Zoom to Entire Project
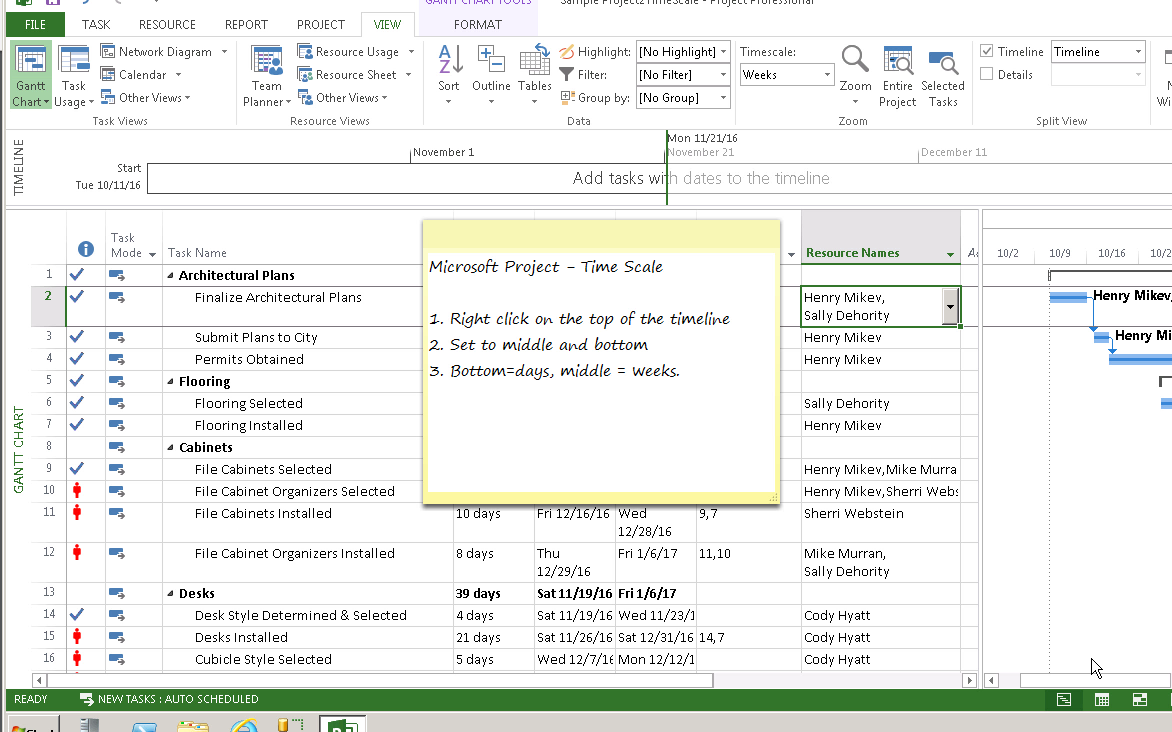 tap(897, 74)
